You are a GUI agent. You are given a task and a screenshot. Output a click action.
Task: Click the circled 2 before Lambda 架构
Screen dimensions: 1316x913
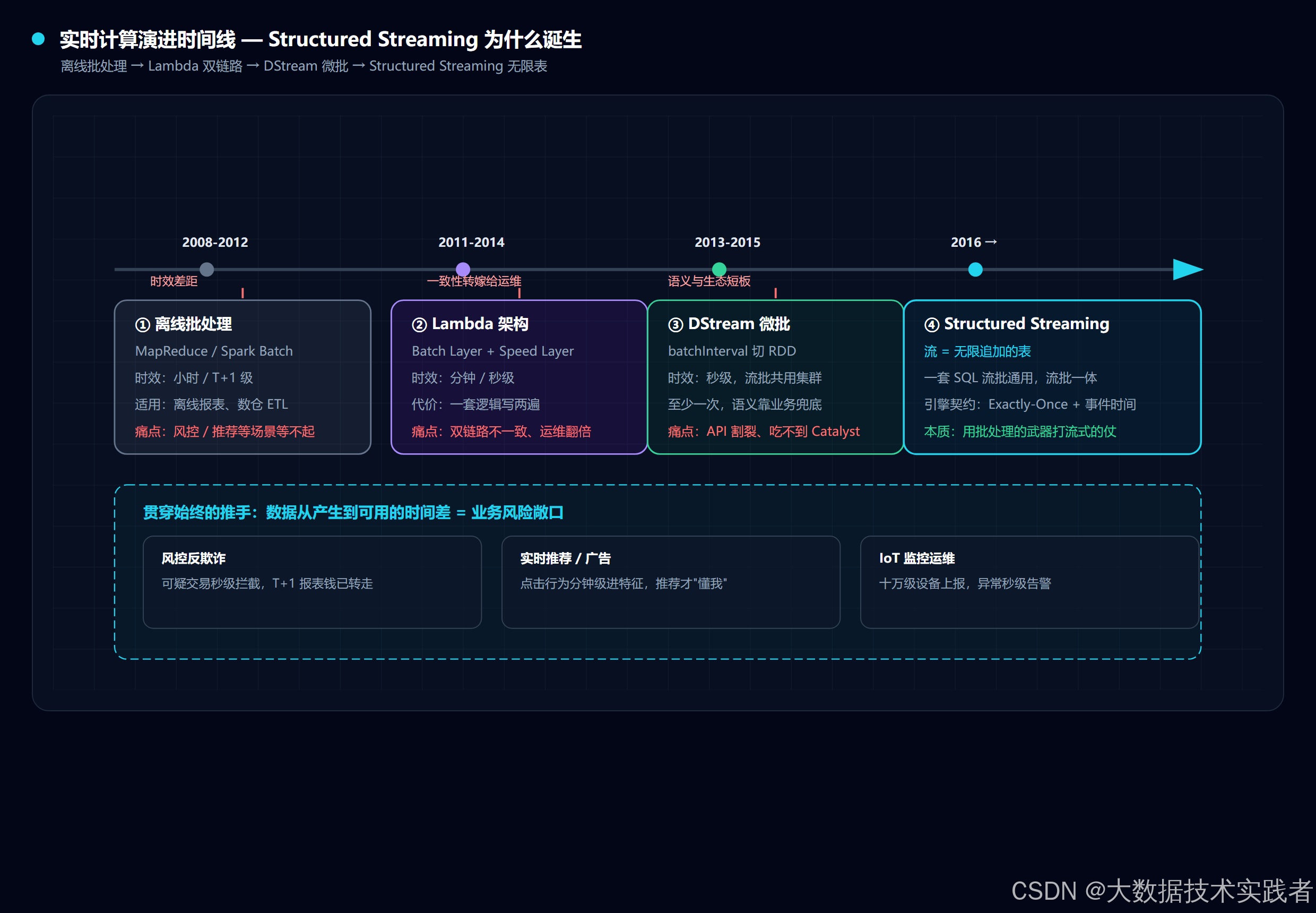pos(419,325)
